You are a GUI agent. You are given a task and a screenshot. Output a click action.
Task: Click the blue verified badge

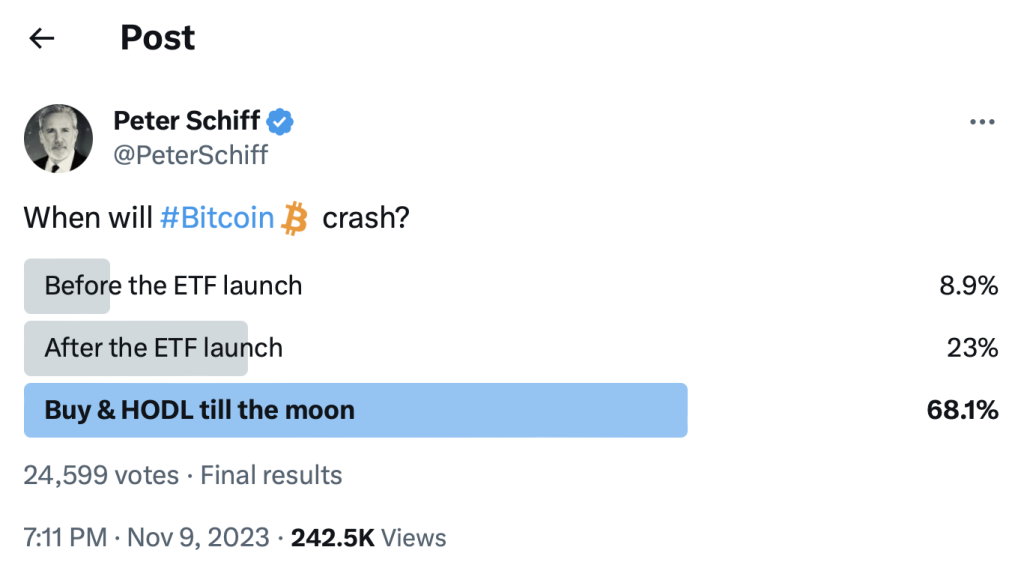(281, 122)
